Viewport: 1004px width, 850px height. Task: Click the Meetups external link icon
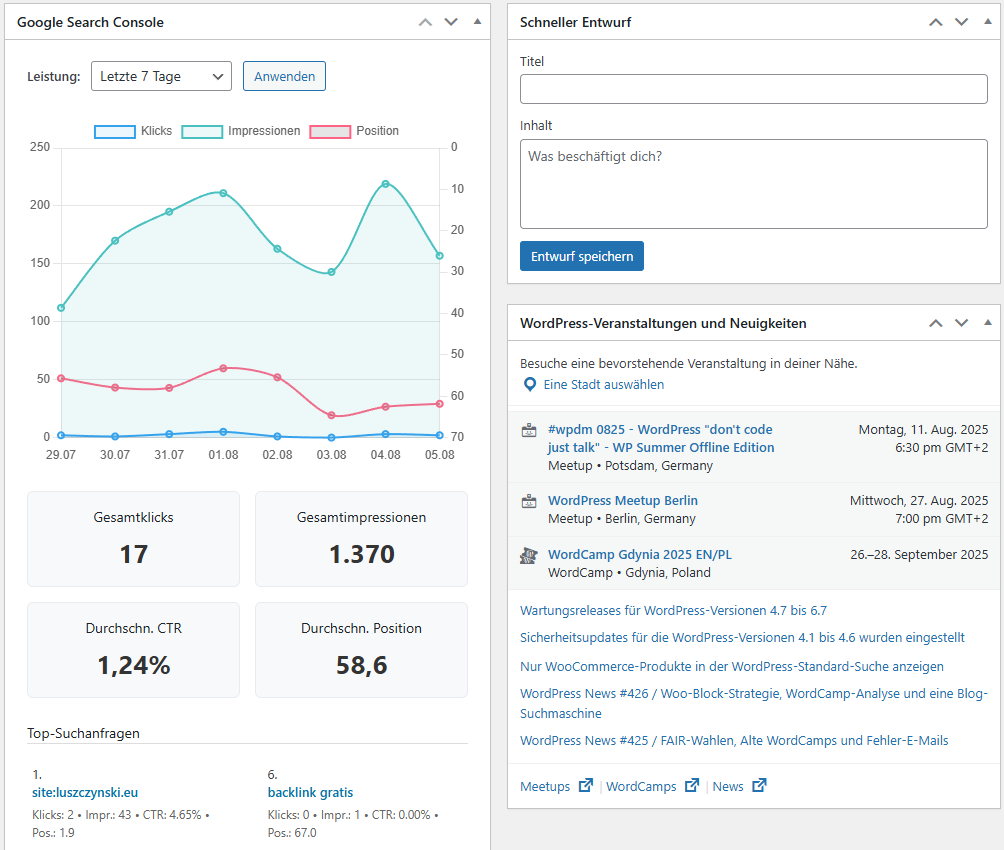click(x=586, y=786)
